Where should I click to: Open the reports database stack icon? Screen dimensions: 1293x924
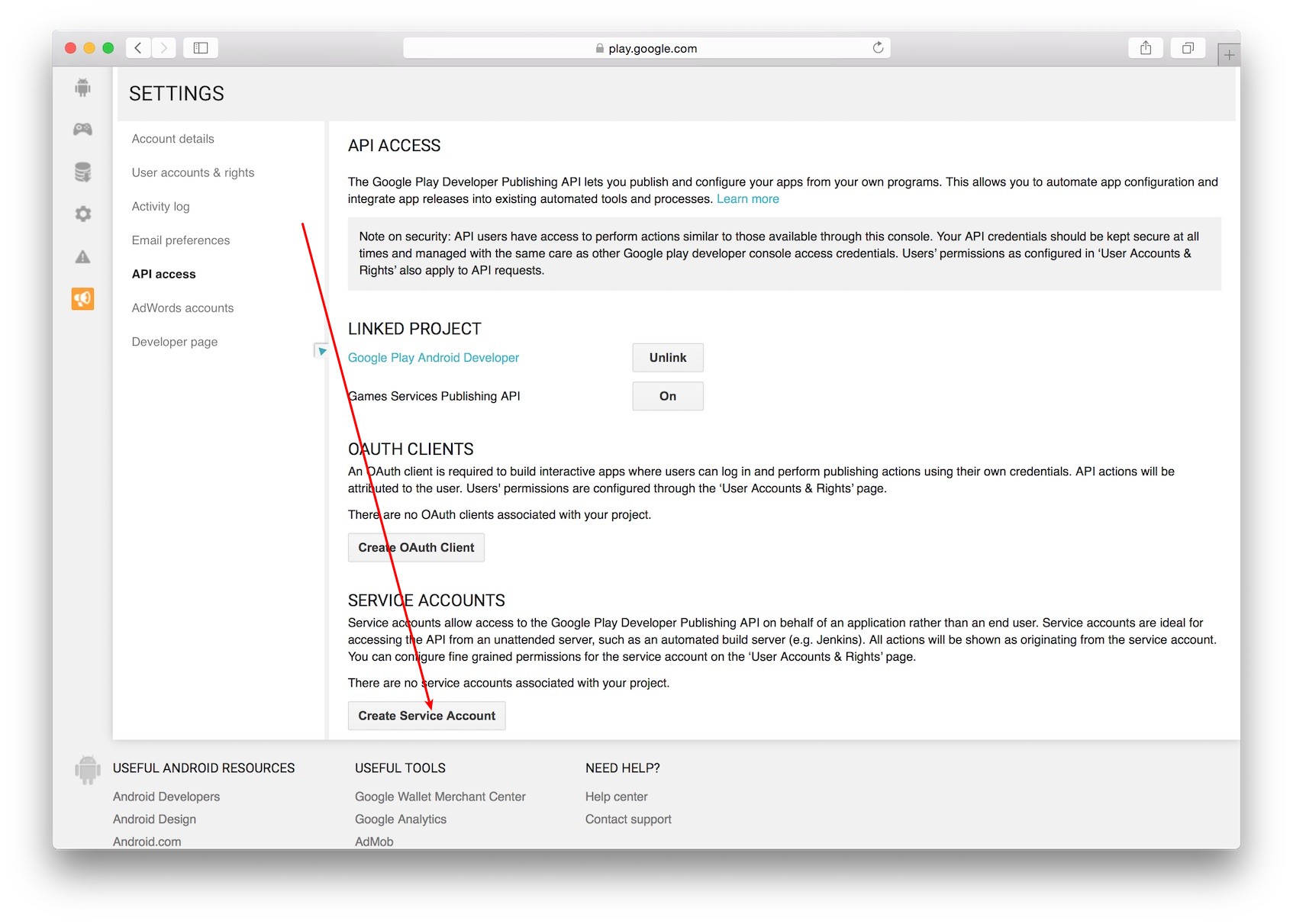pos(82,172)
